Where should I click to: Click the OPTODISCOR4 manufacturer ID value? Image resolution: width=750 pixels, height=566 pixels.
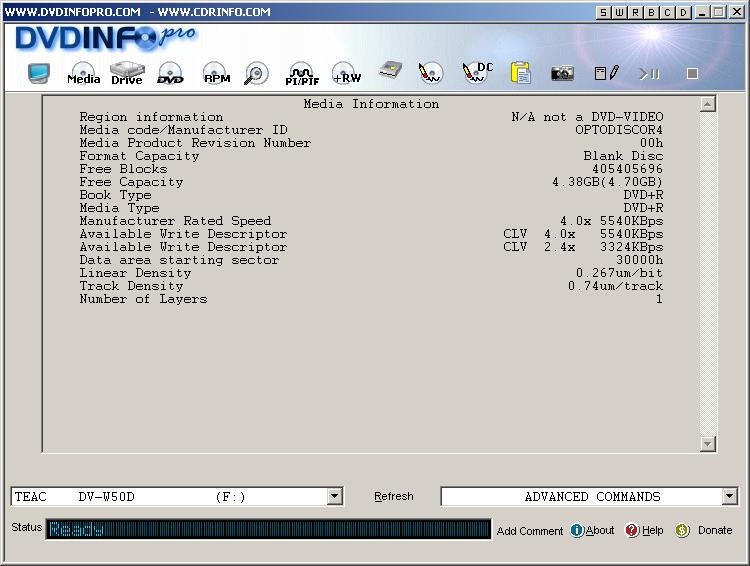point(618,130)
